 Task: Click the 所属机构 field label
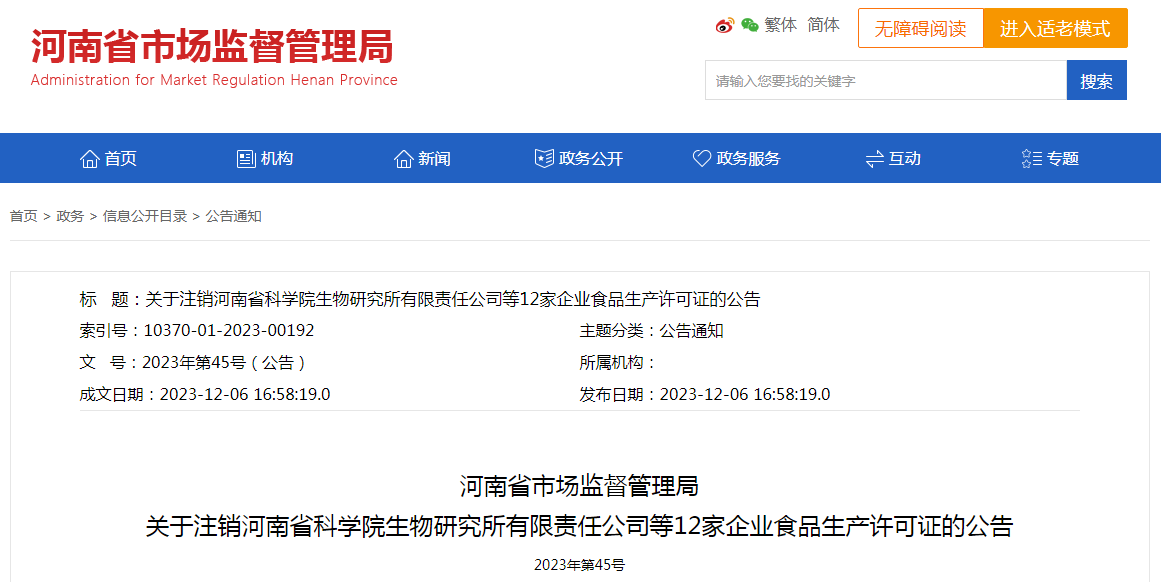618,362
